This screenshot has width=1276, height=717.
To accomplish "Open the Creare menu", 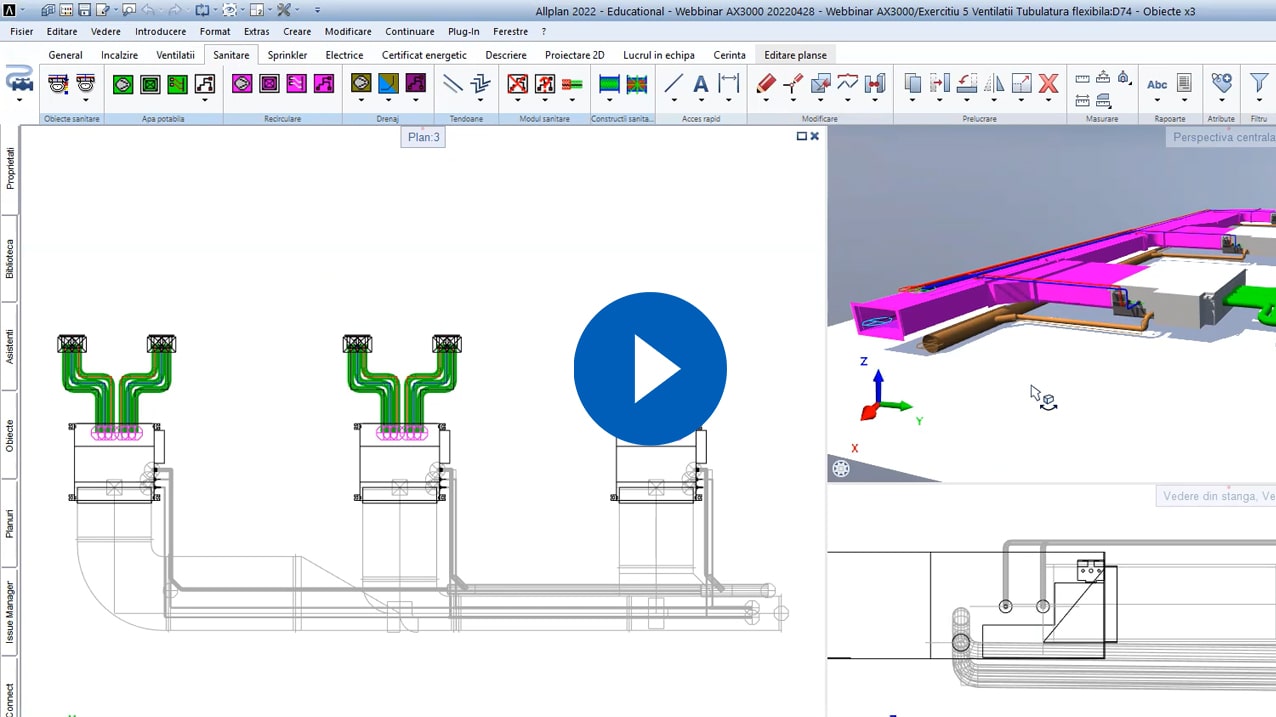I will (x=297, y=31).
